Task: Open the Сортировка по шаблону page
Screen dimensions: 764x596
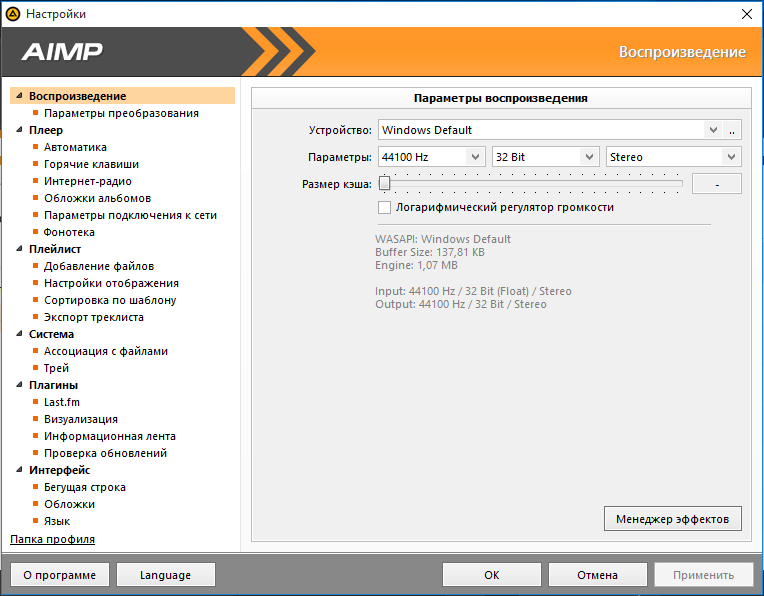Action: [110, 300]
